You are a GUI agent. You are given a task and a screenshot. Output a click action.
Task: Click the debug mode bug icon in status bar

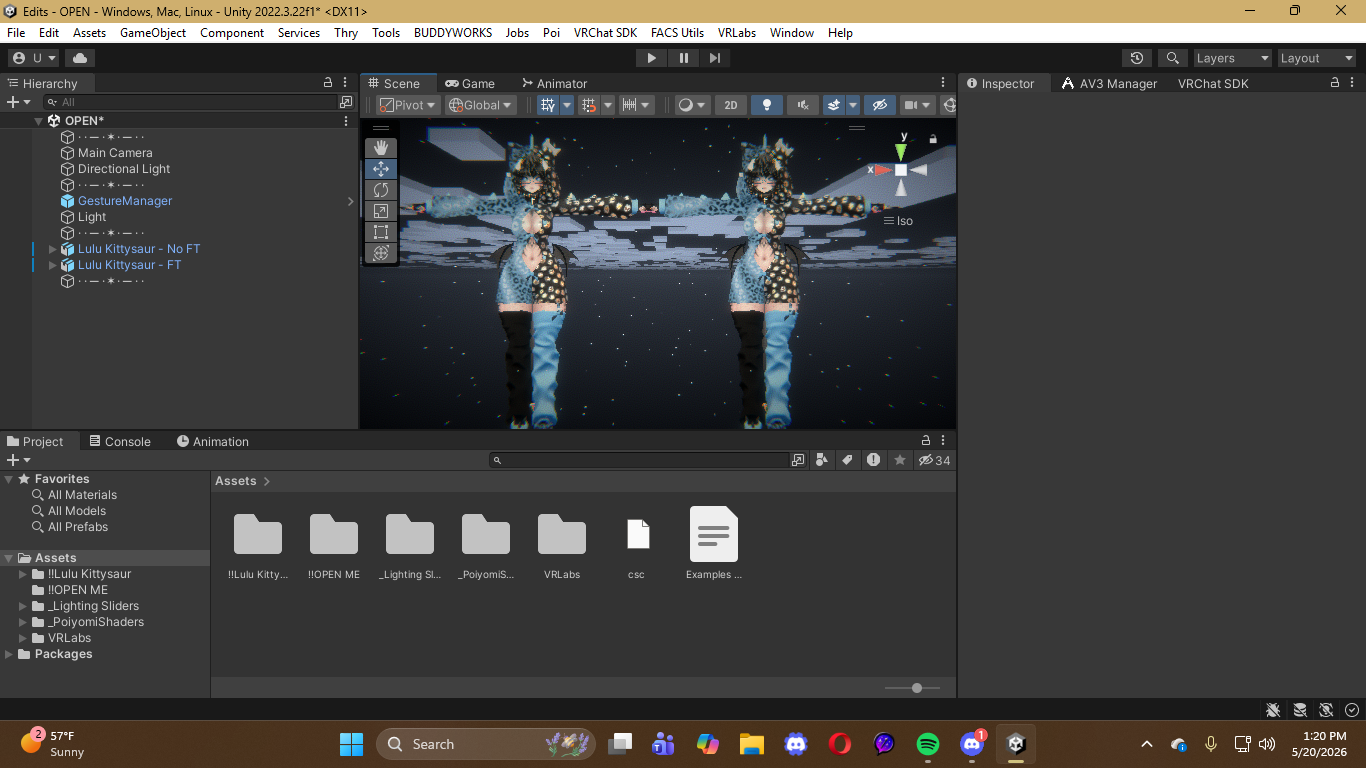1273,710
